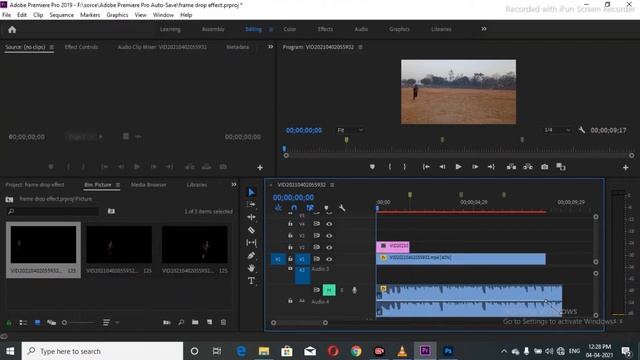The image size is (640, 360).
Task: Click Extract button in Program Monitor
Action: [528, 167]
